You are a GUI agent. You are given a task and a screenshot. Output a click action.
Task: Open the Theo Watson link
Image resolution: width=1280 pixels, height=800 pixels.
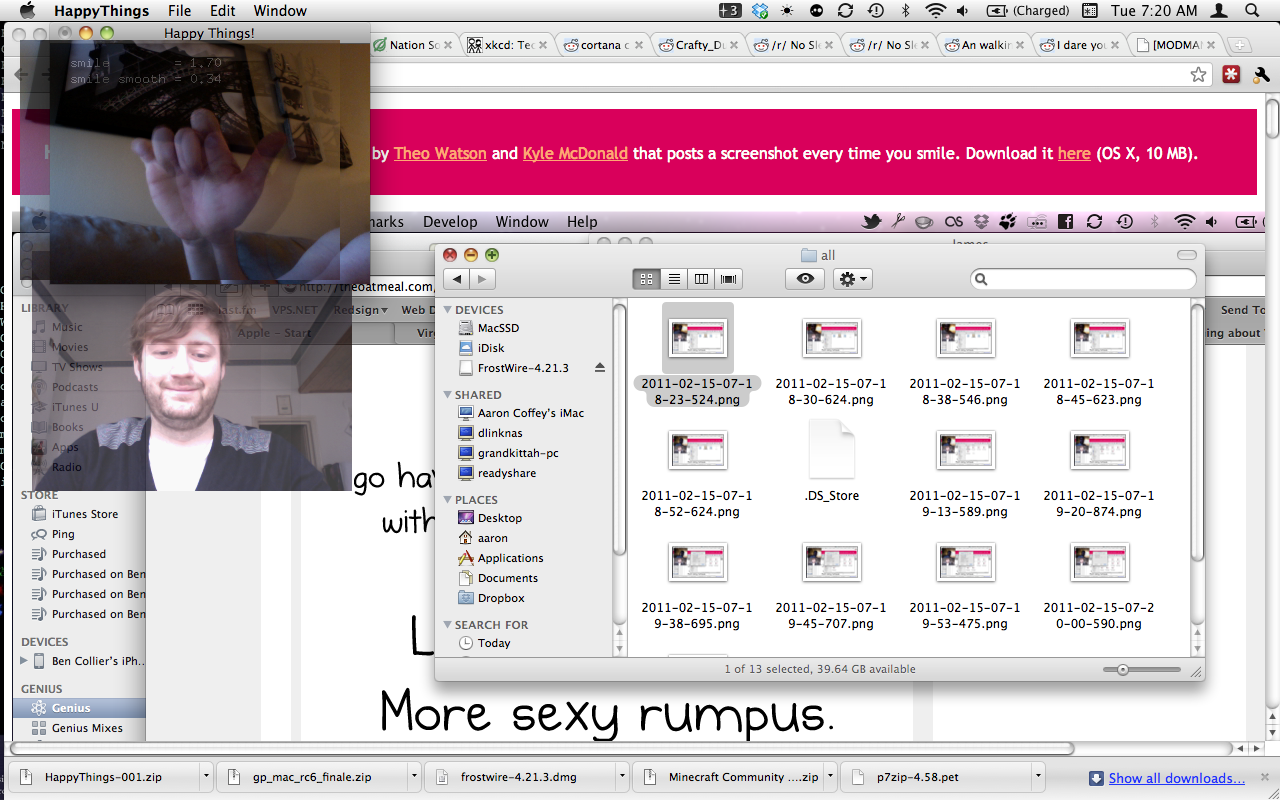click(x=440, y=154)
